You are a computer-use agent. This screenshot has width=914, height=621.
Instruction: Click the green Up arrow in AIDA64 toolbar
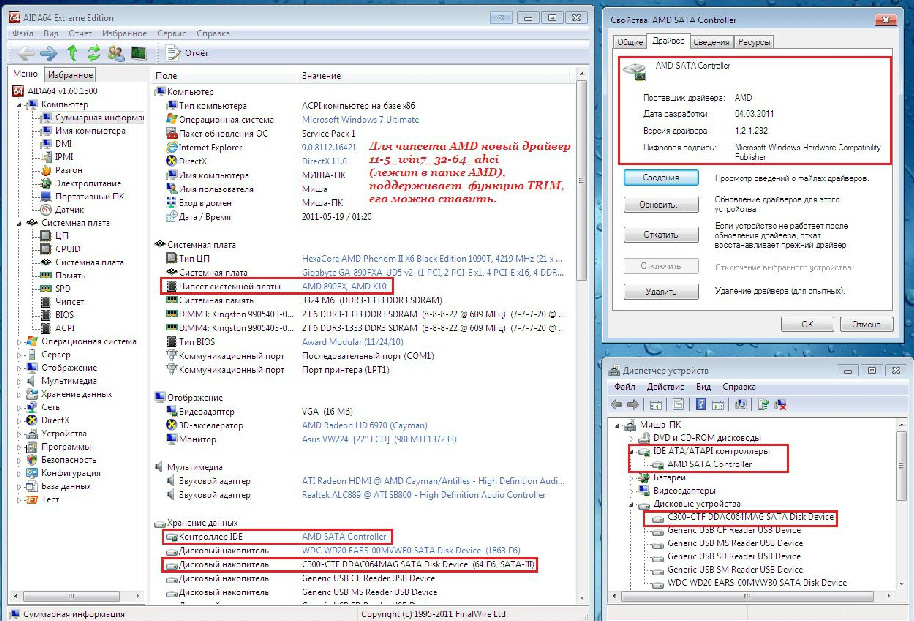(72, 53)
